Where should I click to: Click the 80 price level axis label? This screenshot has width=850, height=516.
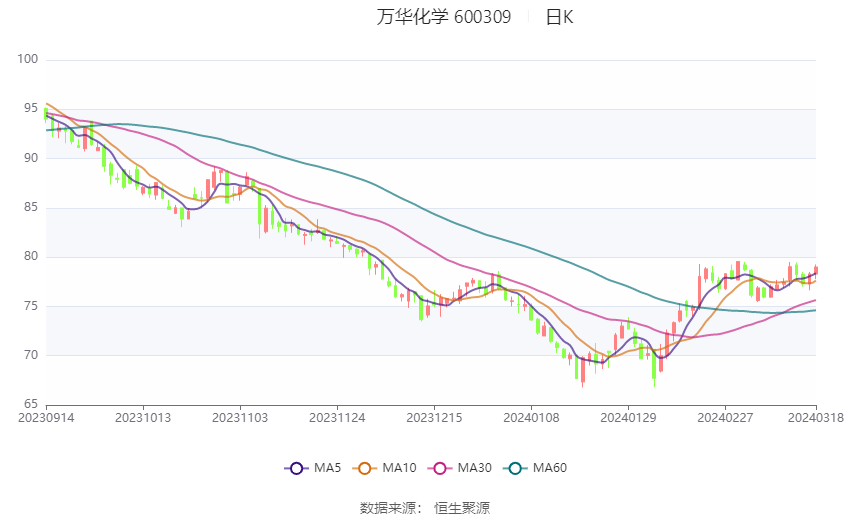[30, 256]
